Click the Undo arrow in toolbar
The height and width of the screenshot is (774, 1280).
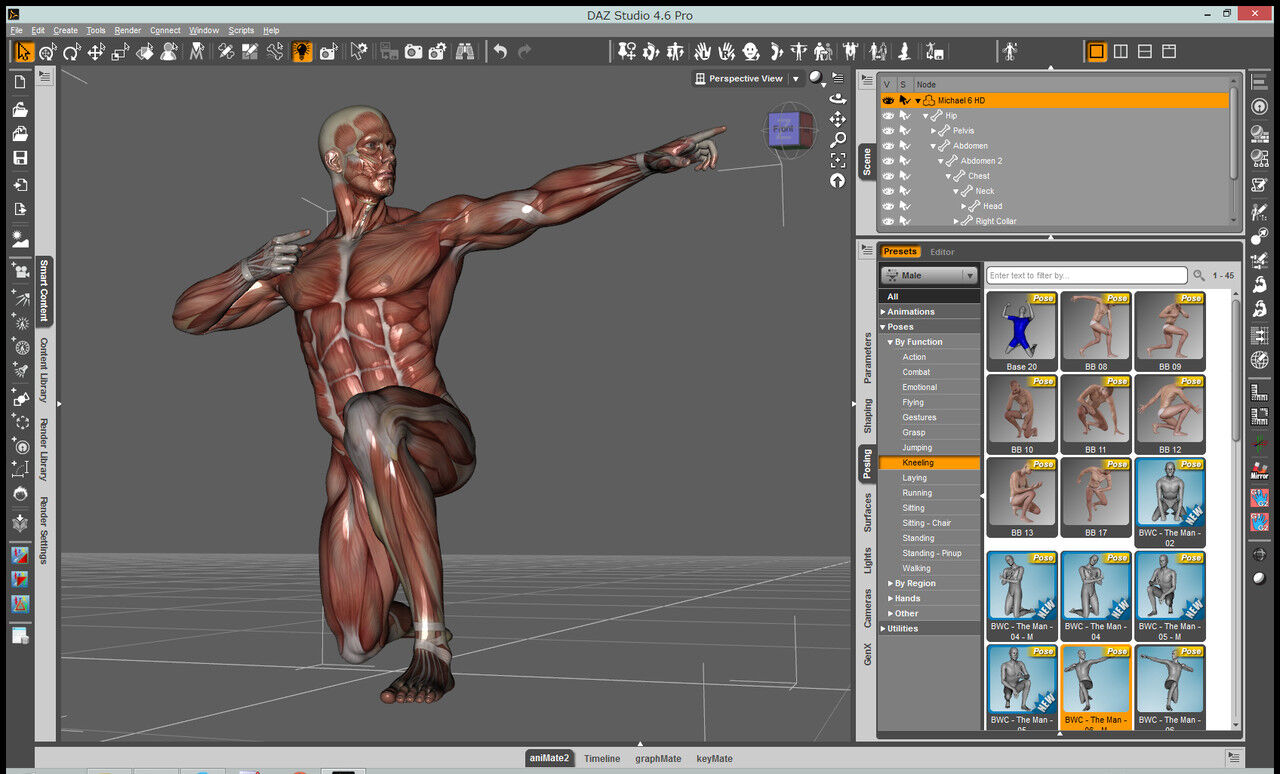(500, 52)
